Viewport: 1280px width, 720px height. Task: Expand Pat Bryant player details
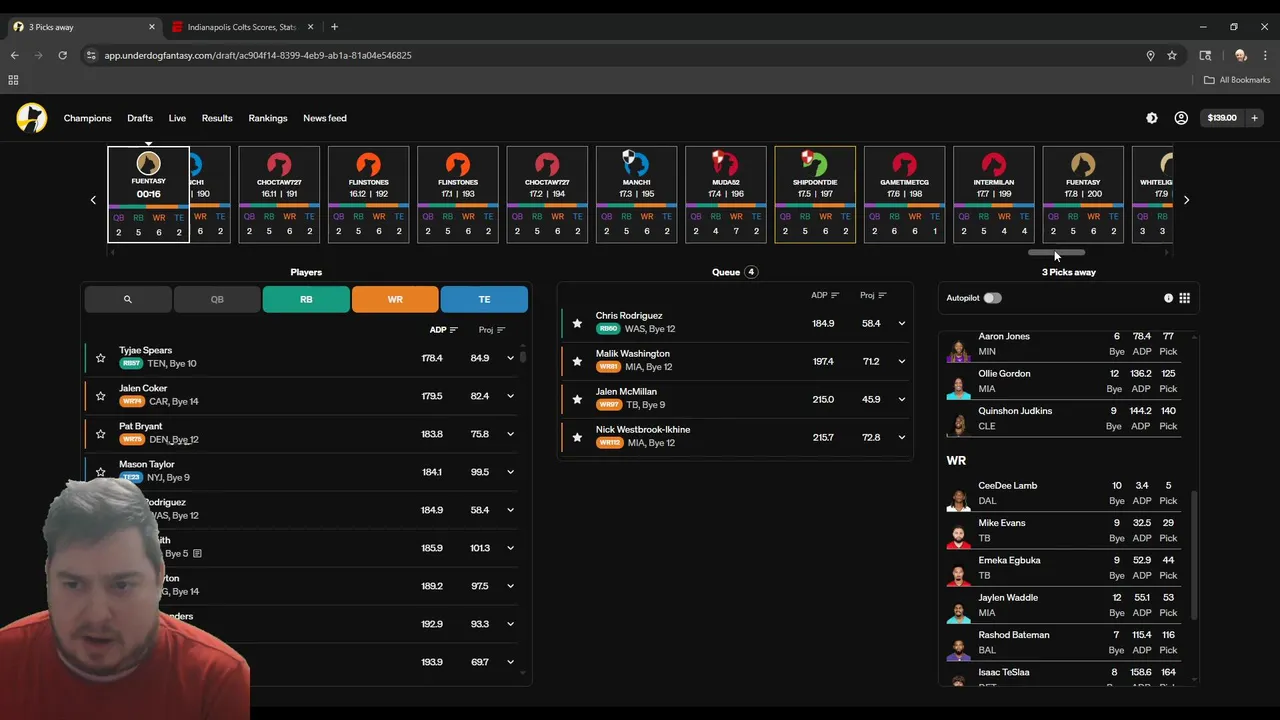point(510,434)
